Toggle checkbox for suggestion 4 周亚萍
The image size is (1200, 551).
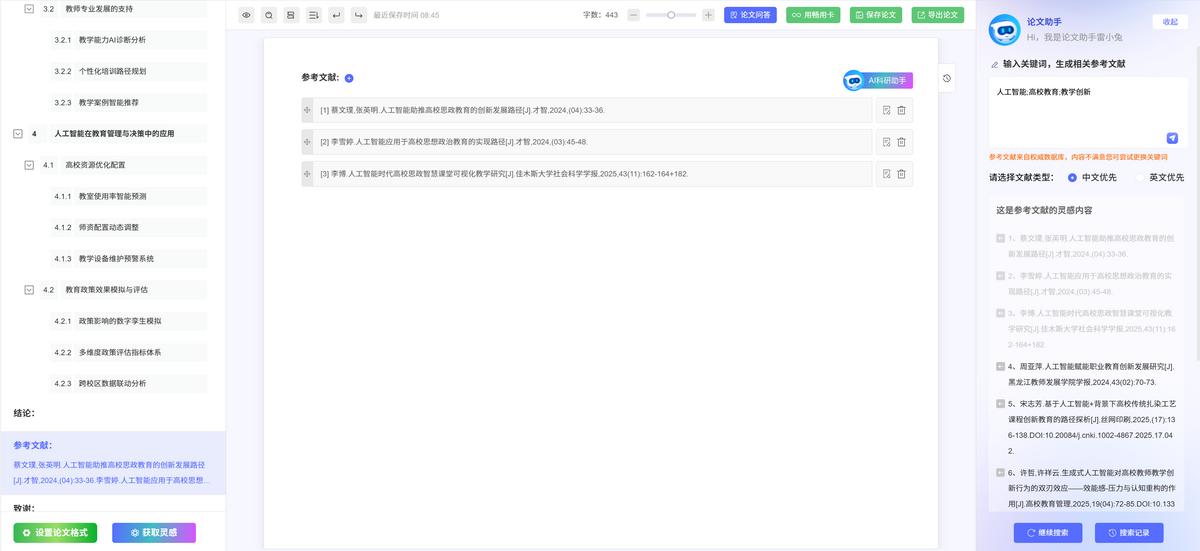1000,367
